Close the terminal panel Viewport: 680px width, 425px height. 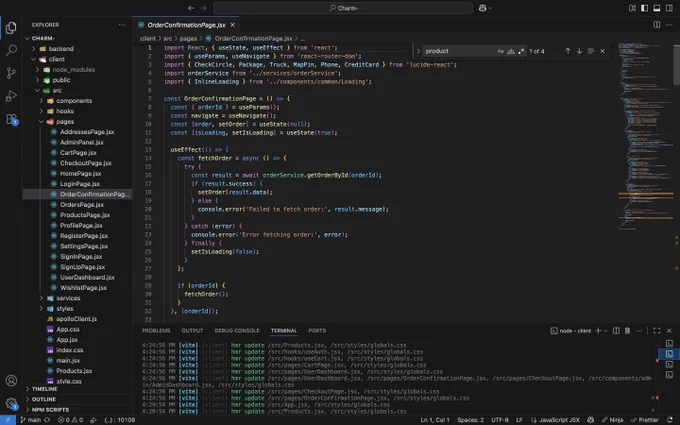point(669,330)
